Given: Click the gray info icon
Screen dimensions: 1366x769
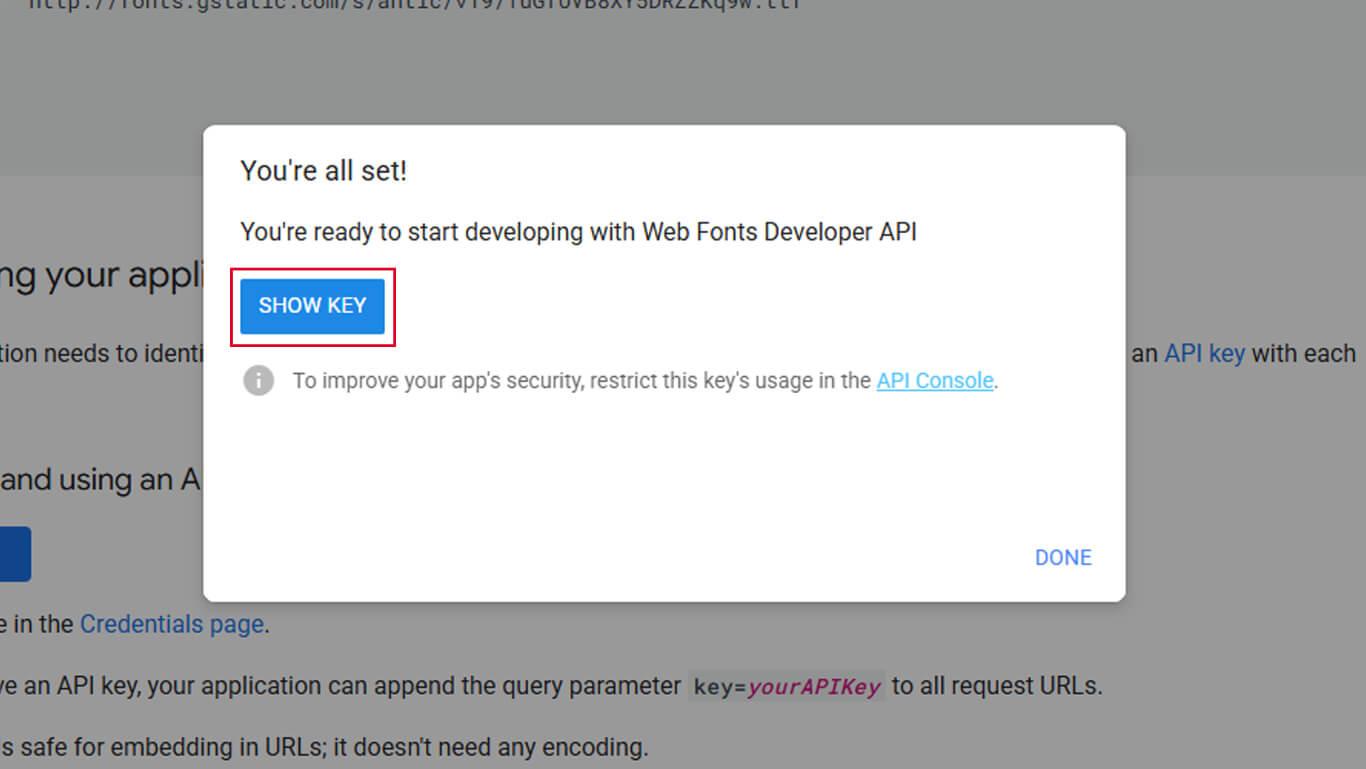Looking at the screenshot, I should click(x=258, y=381).
